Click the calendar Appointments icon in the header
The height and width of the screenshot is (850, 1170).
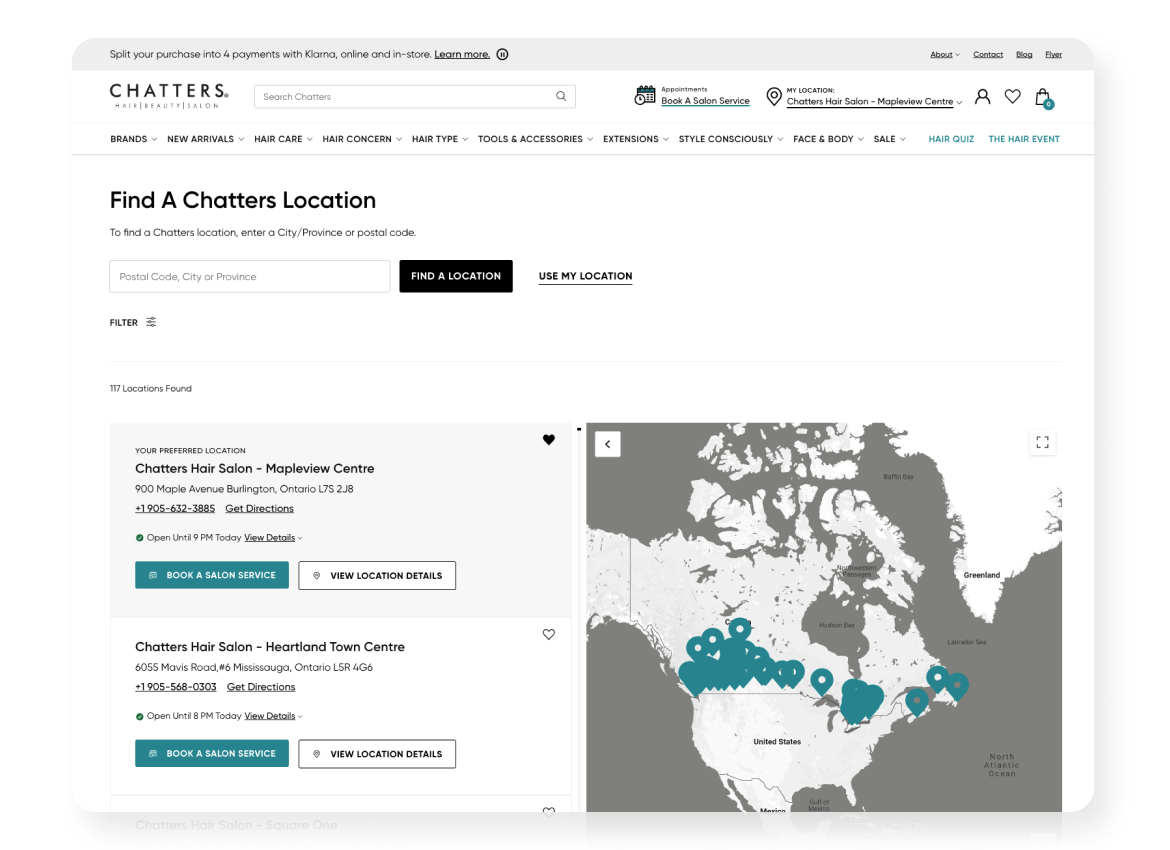pyautogui.click(x=646, y=94)
